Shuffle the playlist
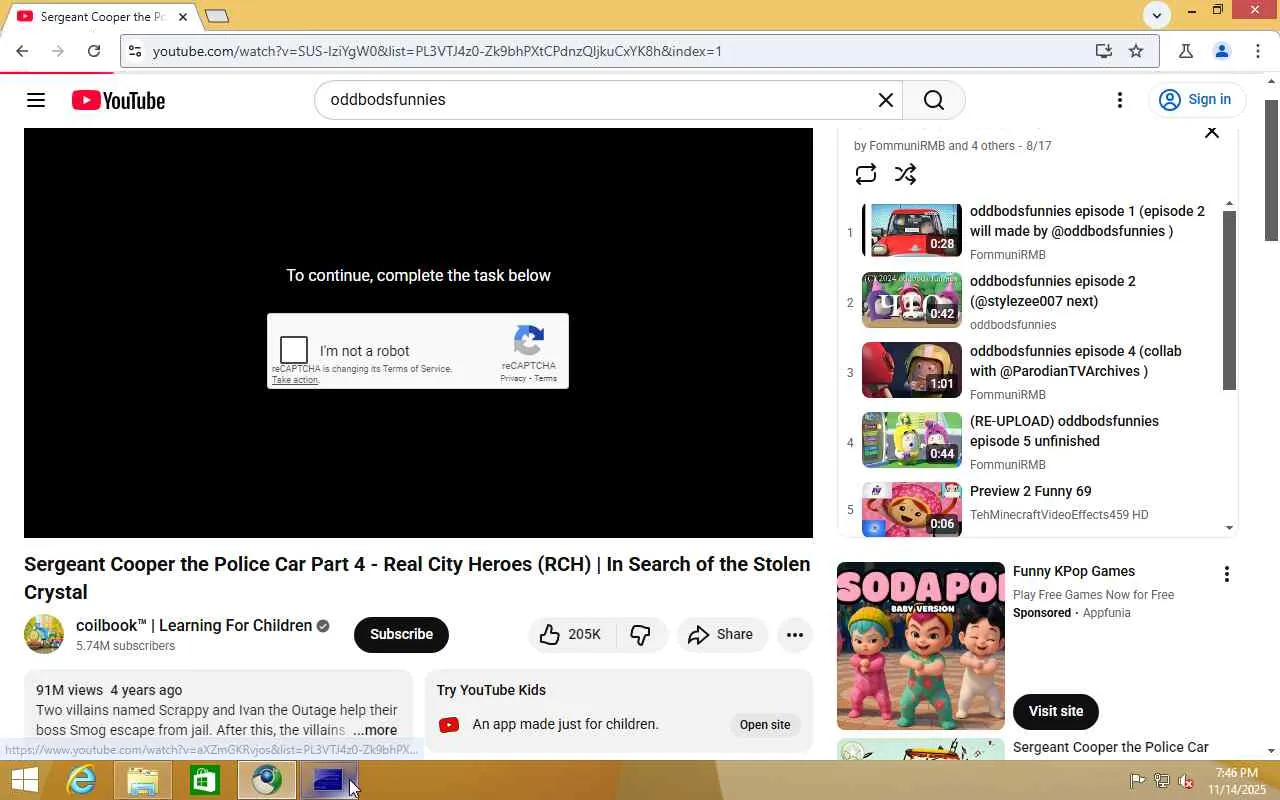Viewport: 1280px width, 800px height. pyautogui.click(x=906, y=174)
